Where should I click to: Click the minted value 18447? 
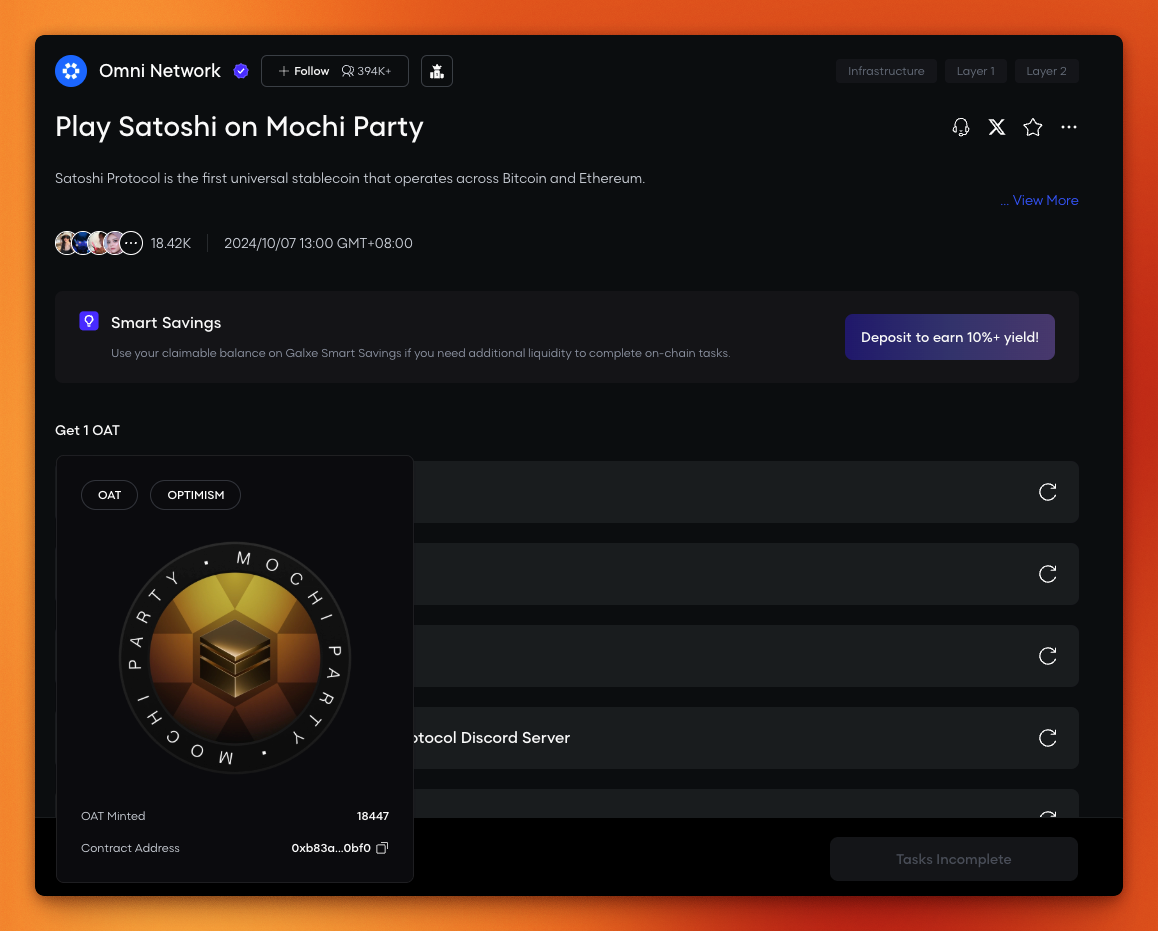tap(373, 816)
